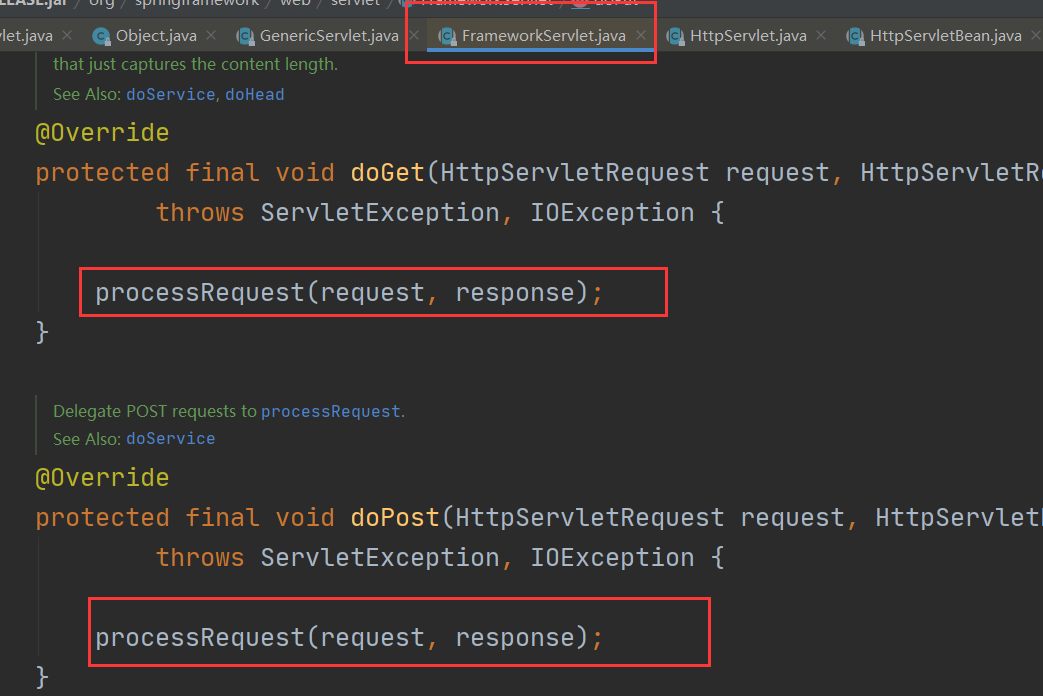This screenshot has width=1043, height=696.
Task: Click the HttpServlet.java class file icon
Action: [676, 37]
